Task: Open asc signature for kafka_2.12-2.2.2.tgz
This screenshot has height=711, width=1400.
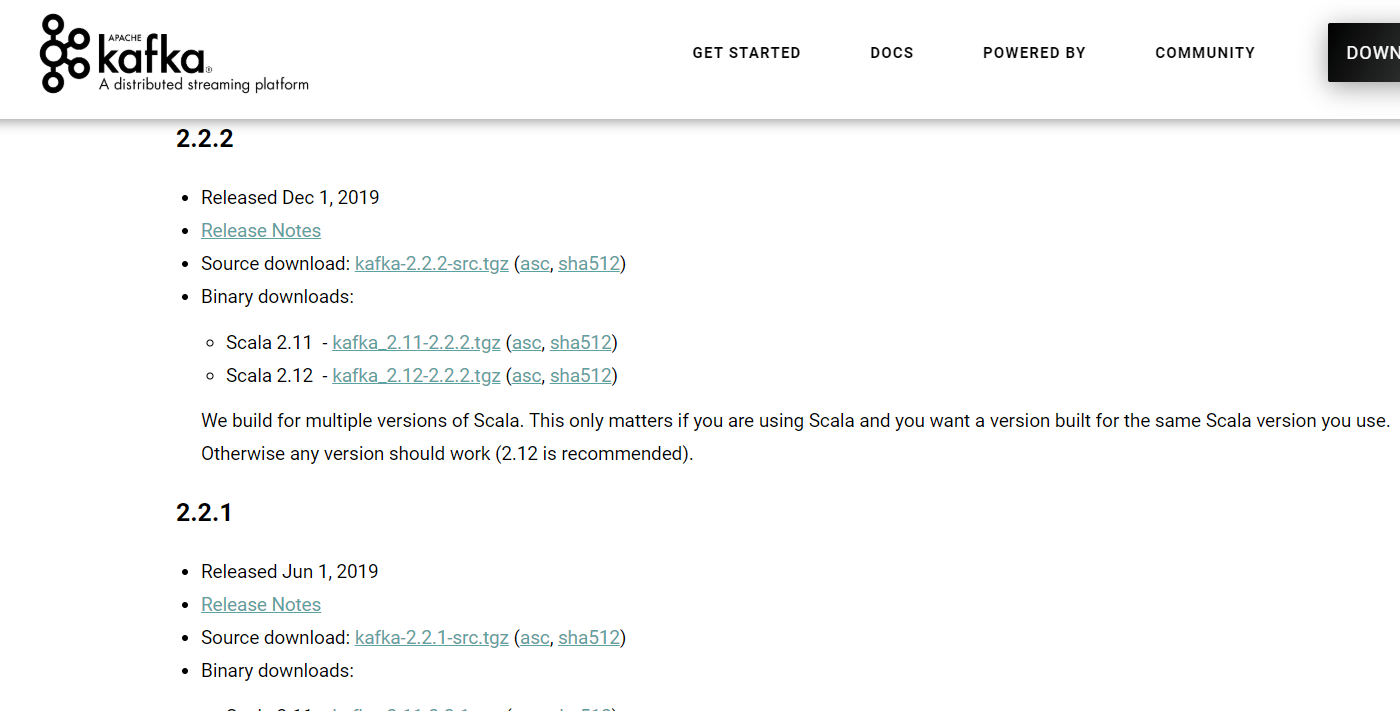Action: tap(527, 376)
